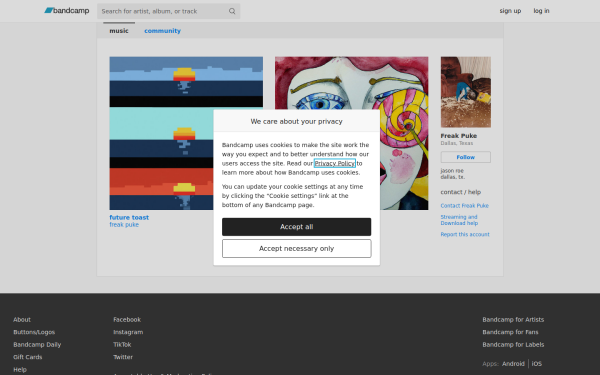Click Report this account

coord(465,234)
